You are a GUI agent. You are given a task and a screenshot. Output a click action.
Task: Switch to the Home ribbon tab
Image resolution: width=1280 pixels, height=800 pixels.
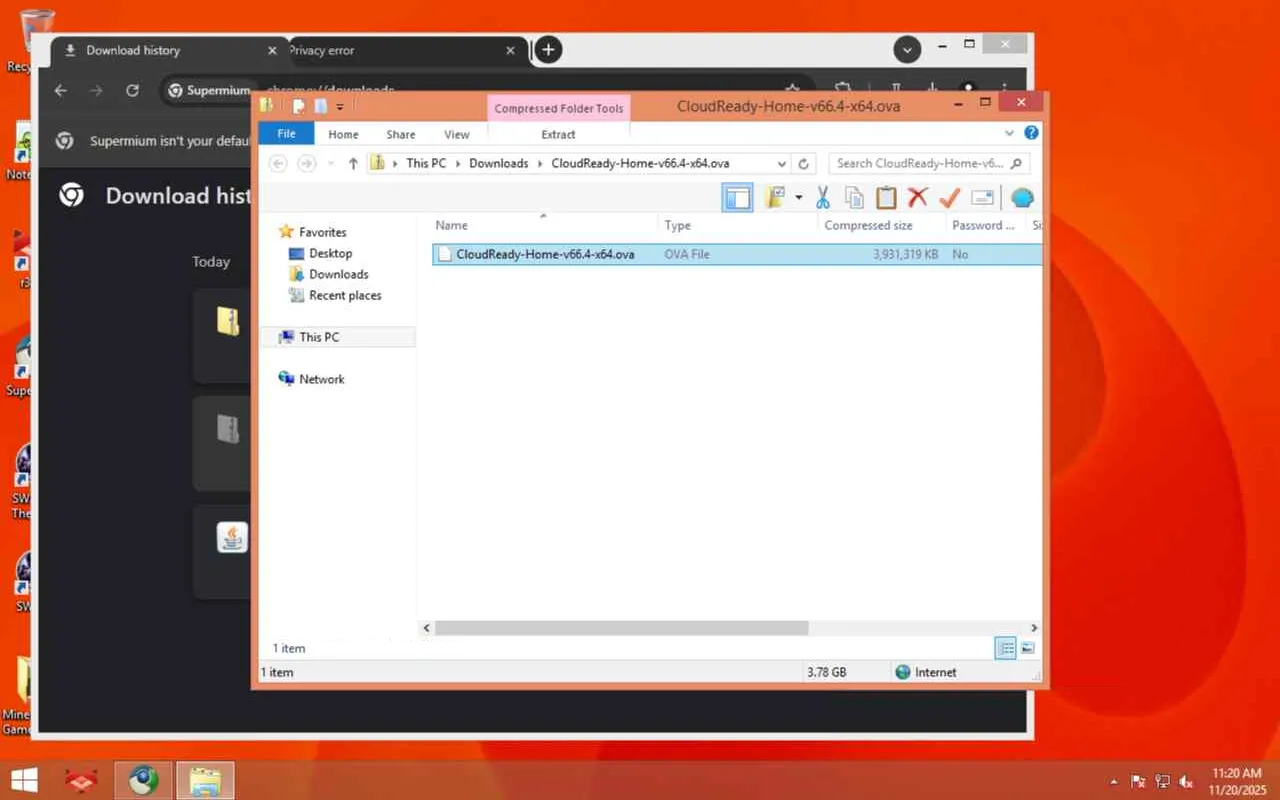[343, 134]
